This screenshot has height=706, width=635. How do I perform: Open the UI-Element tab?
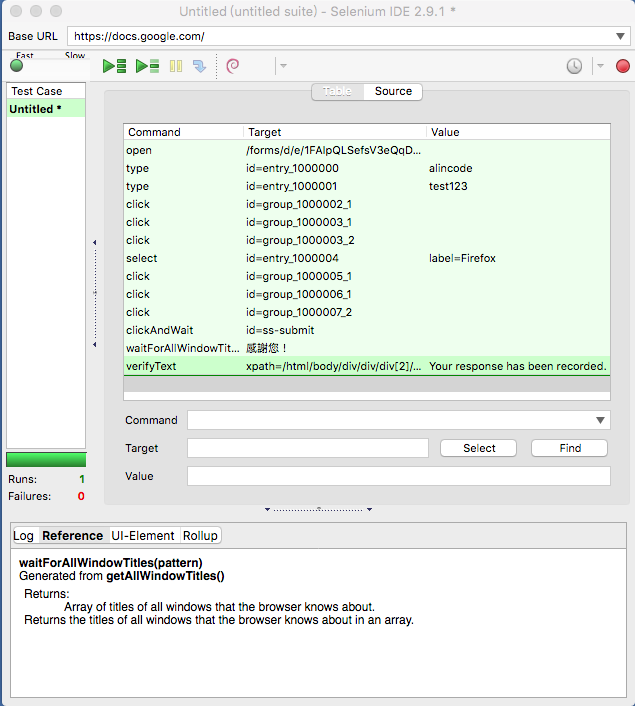(x=143, y=536)
